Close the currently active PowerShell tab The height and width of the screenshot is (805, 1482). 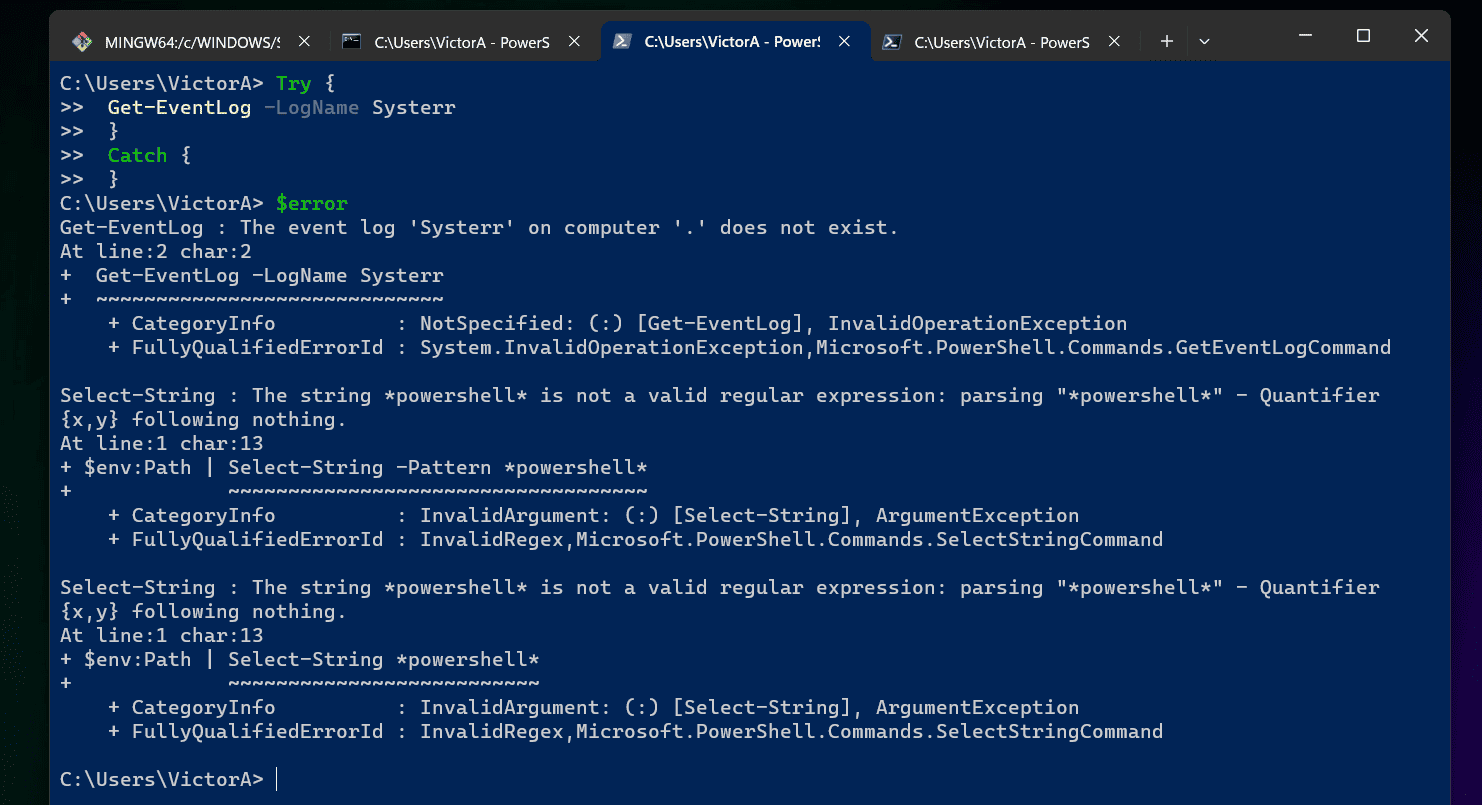pos(845,42)
